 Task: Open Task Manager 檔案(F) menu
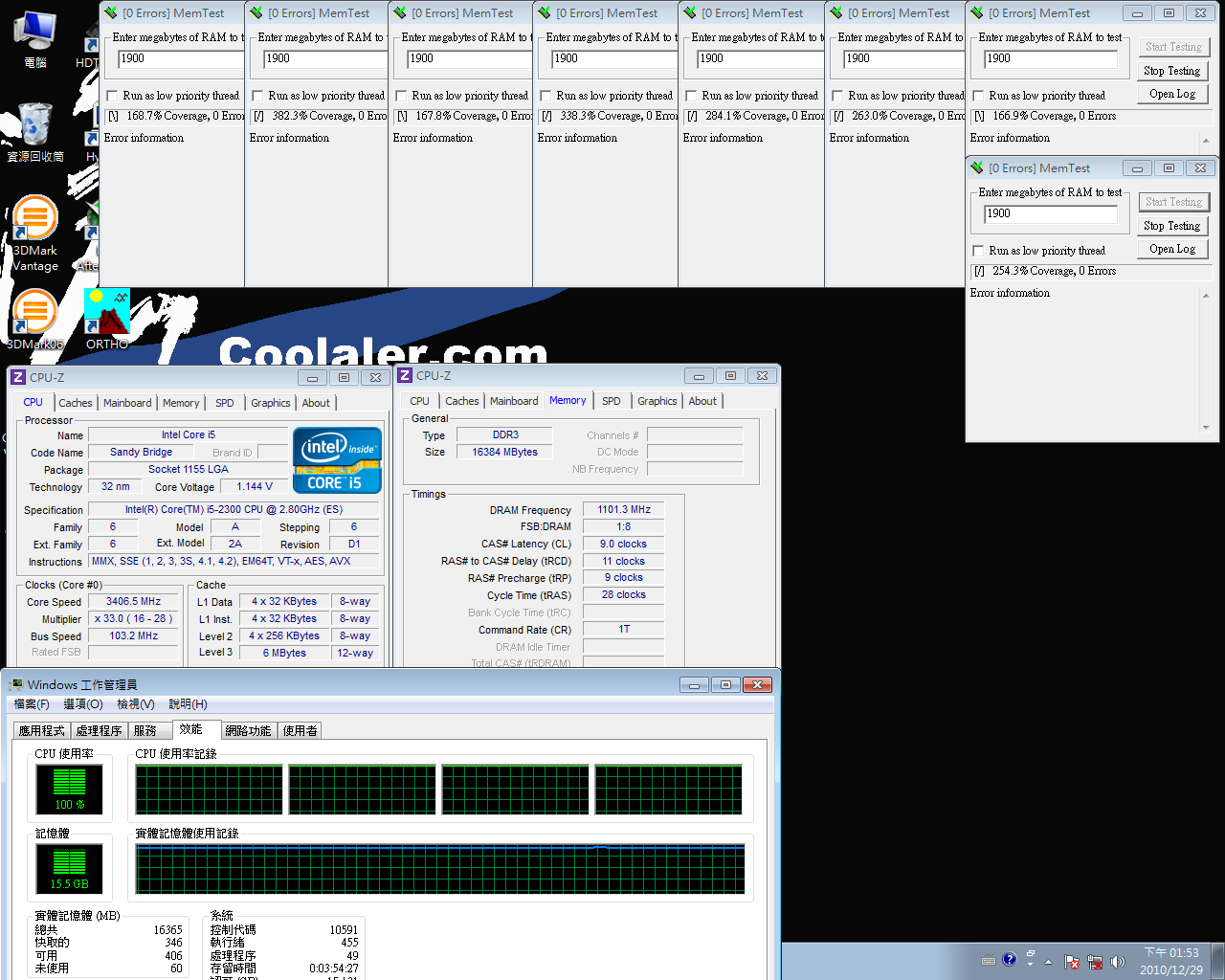32,703
